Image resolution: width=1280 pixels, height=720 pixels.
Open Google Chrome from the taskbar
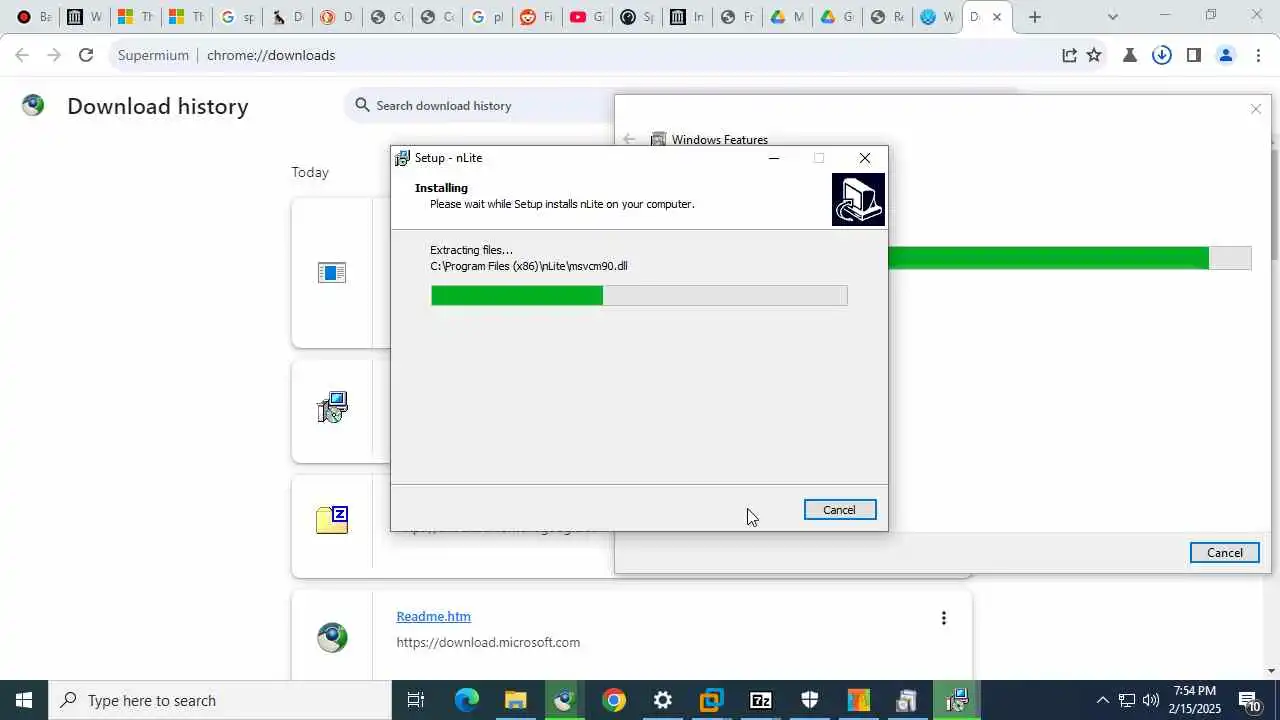[614, 700]
